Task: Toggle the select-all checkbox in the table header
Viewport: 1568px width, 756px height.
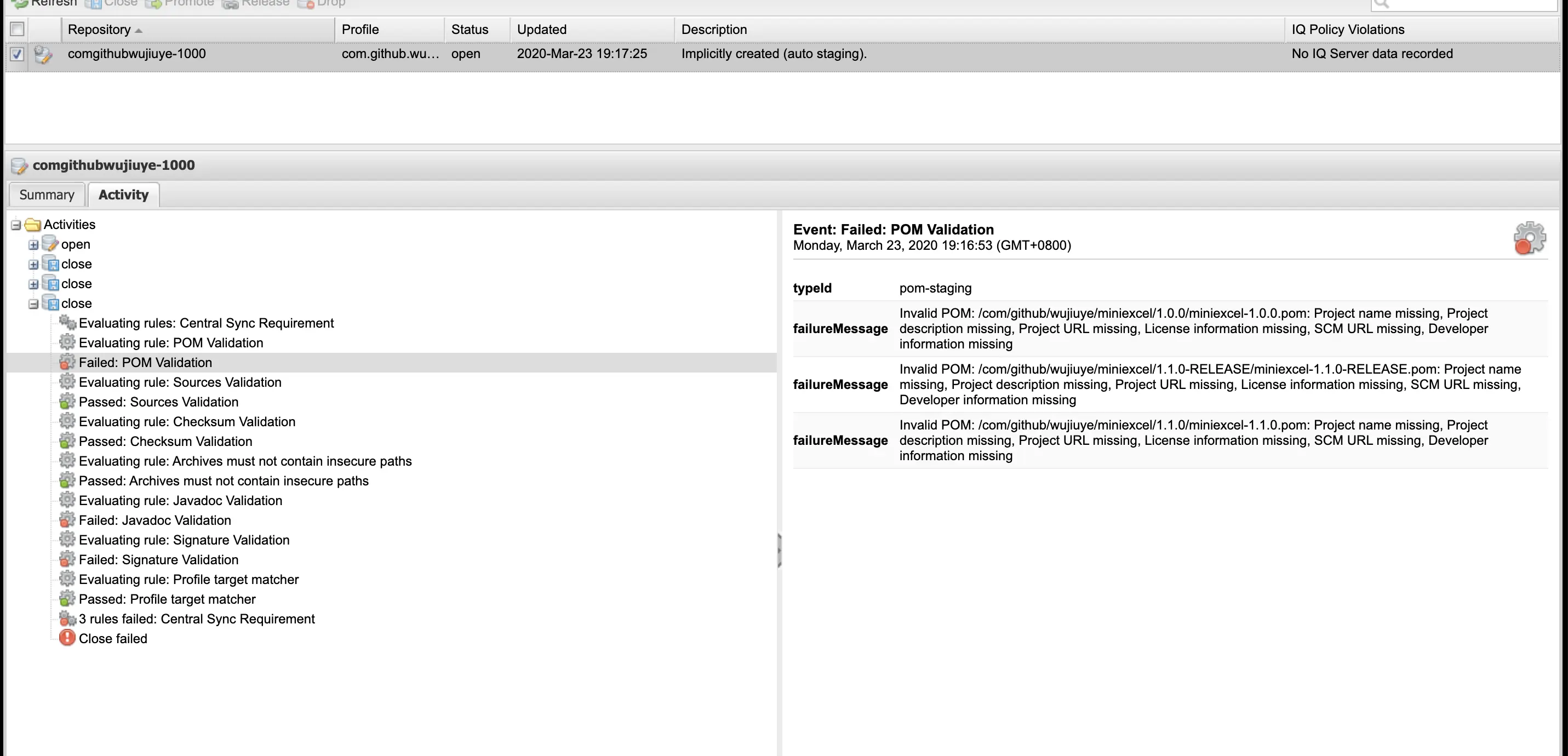Action: [x=17, y=29]
